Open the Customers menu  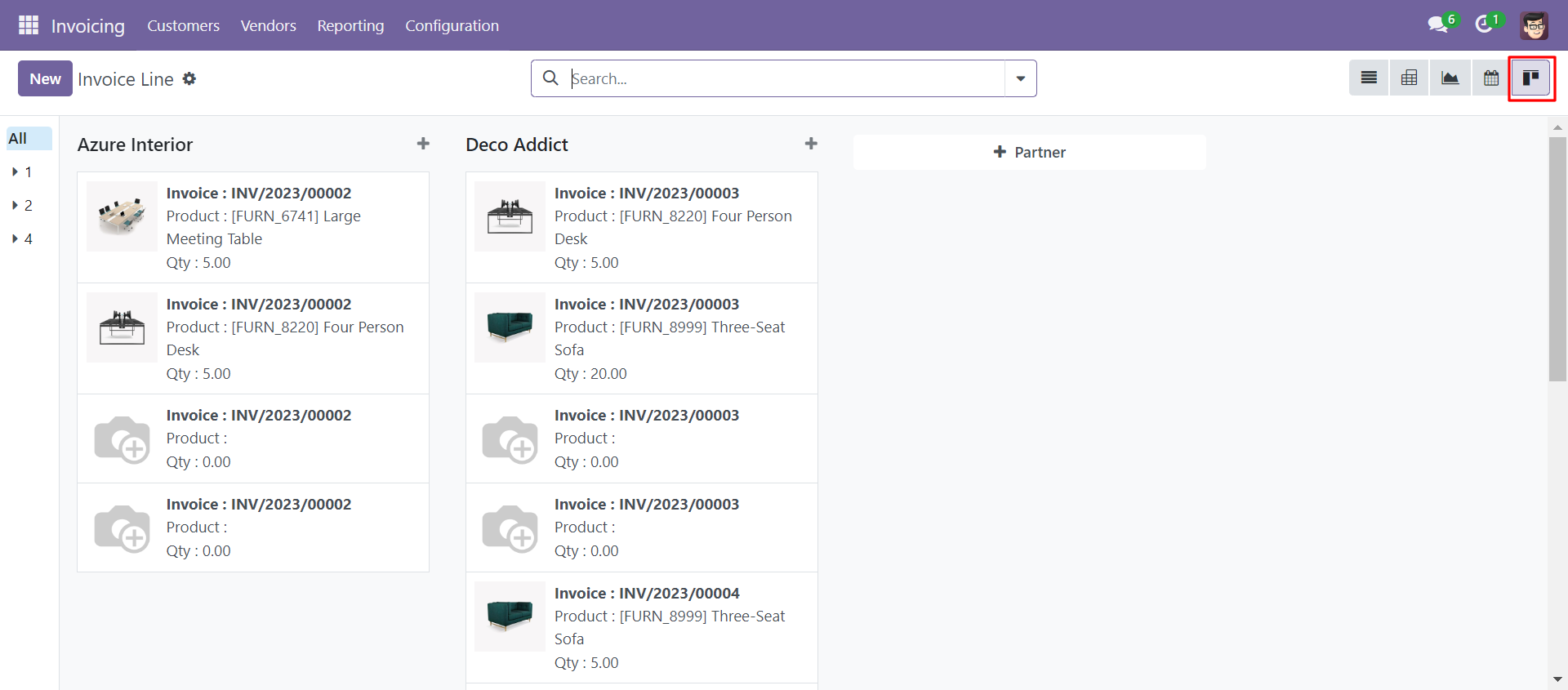[183, 25]
